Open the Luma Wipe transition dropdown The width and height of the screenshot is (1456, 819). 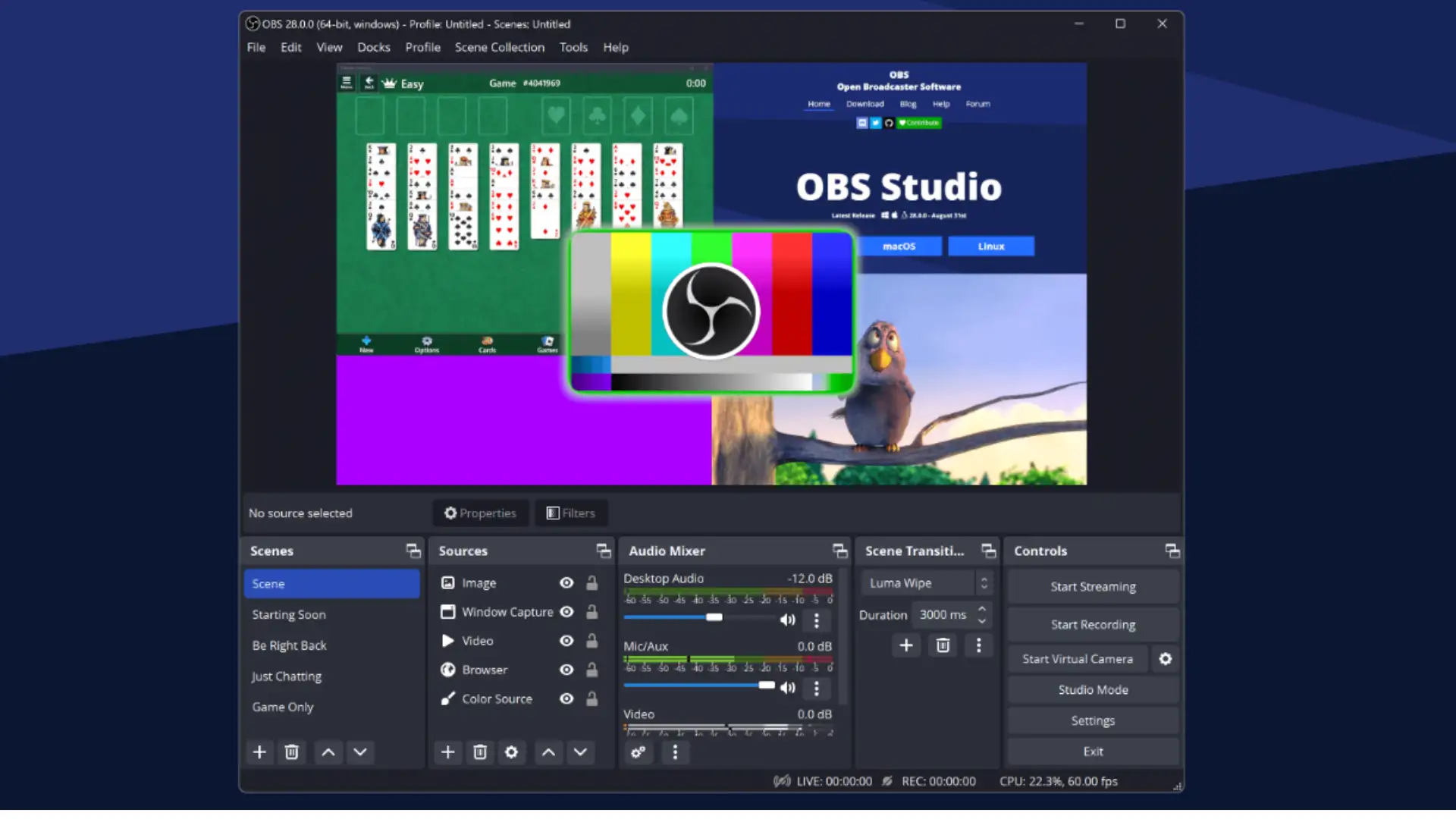click(927, 582)
